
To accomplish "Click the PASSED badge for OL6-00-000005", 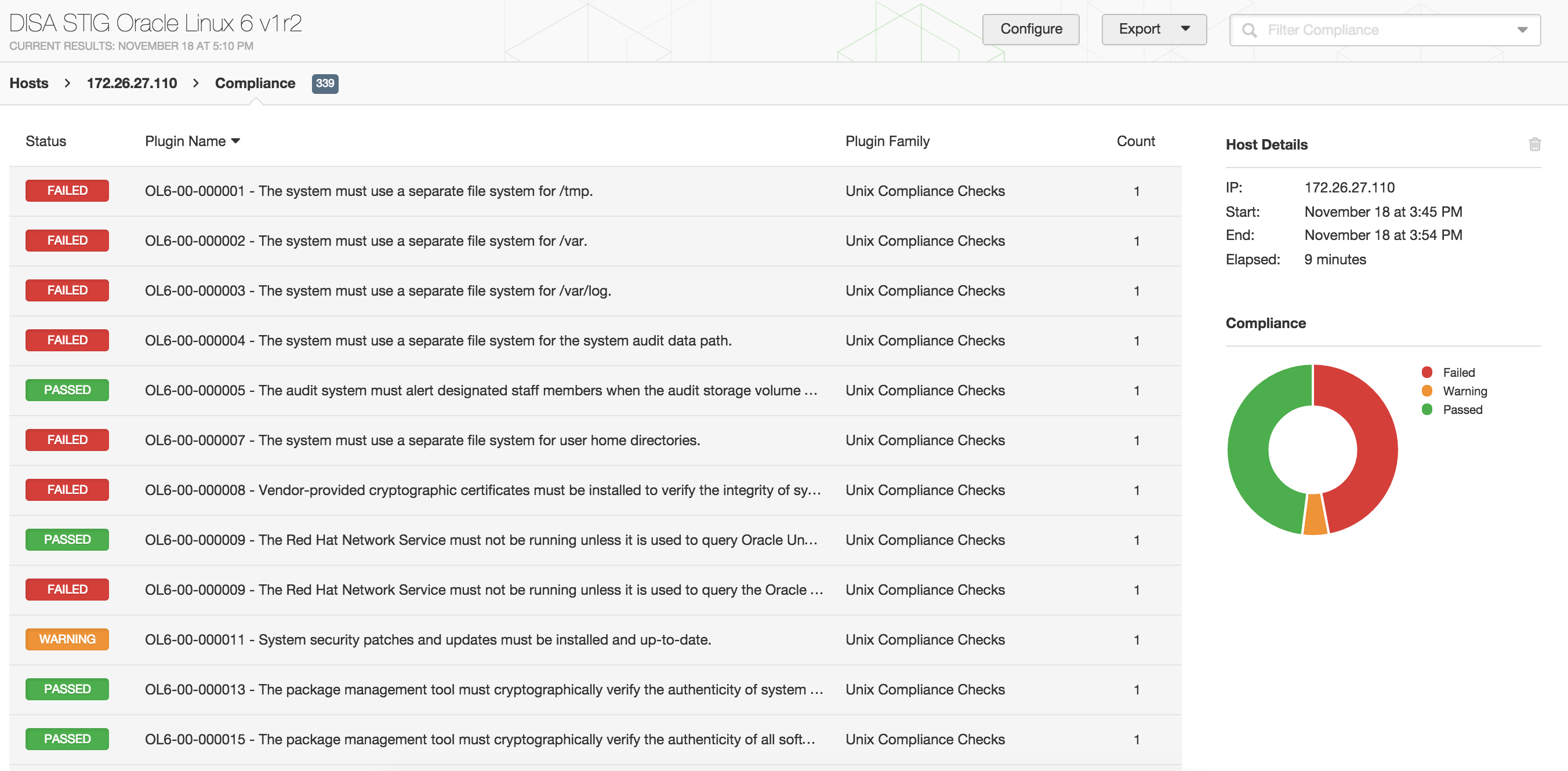I will click(67, 390).
